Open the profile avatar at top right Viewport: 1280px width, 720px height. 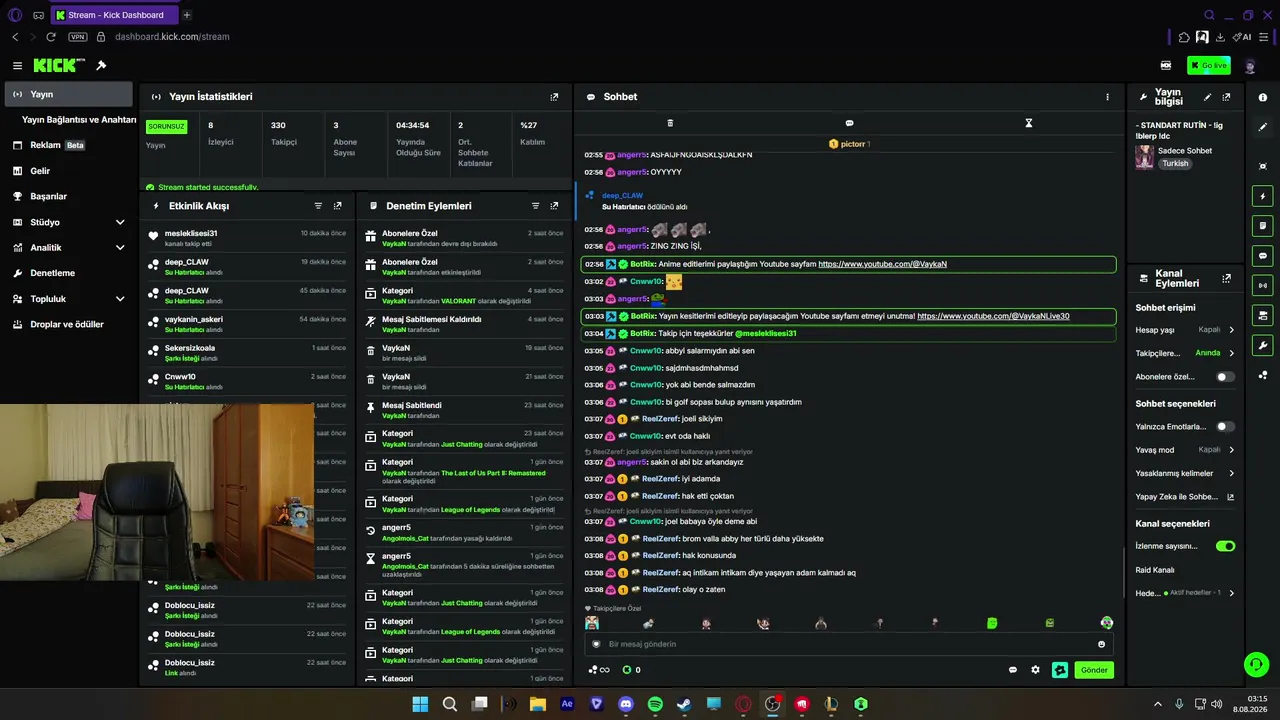point(1250,65)
